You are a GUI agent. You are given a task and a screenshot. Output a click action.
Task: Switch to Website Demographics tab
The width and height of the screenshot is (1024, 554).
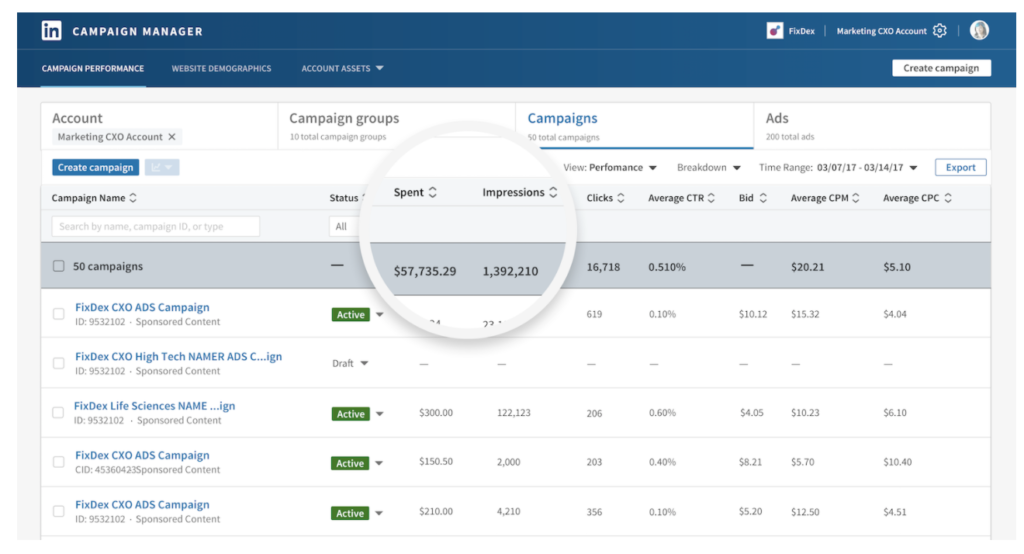point(221,68)
